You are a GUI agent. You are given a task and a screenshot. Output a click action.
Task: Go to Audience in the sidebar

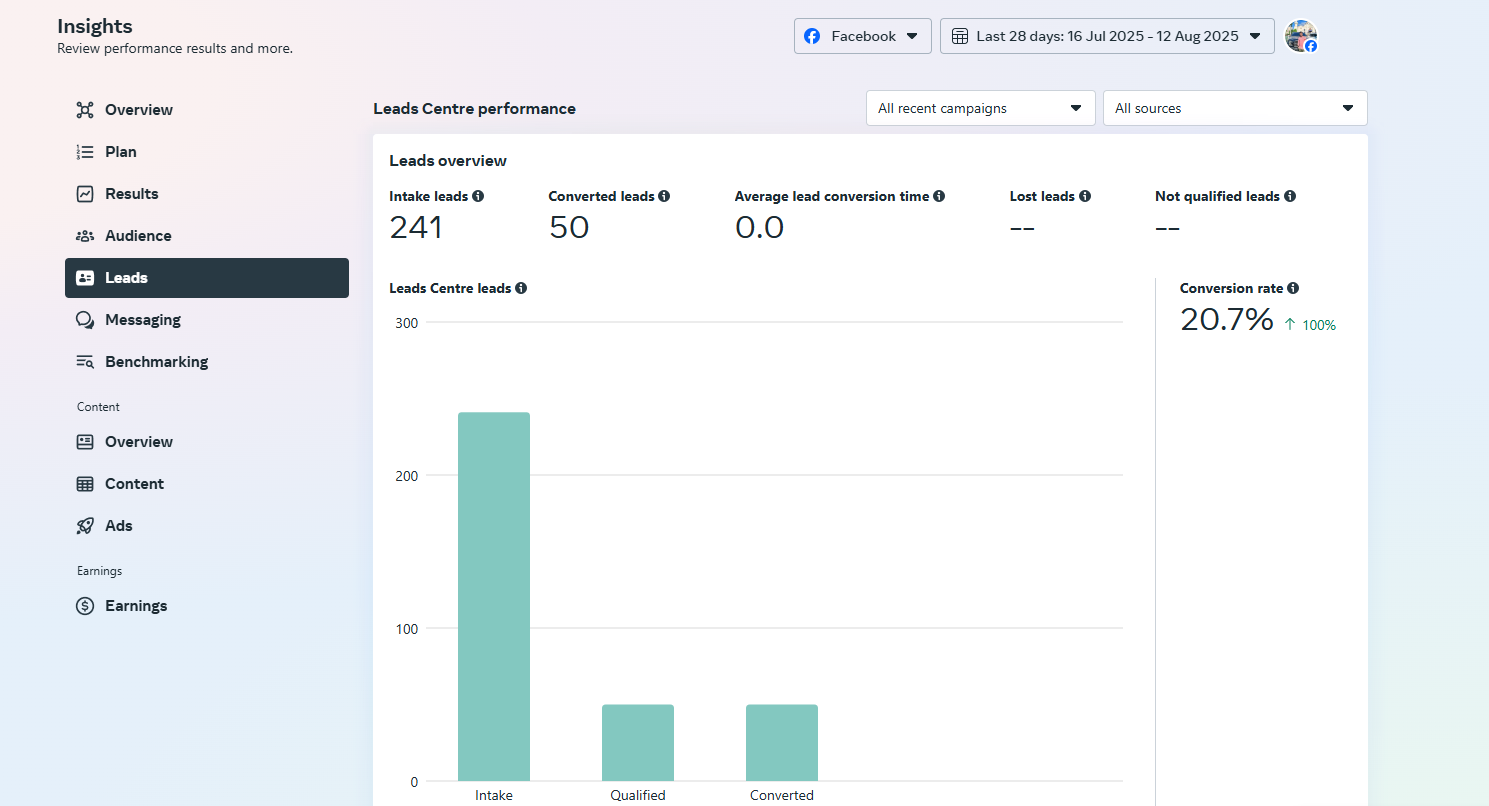click(x=138, y=236)
